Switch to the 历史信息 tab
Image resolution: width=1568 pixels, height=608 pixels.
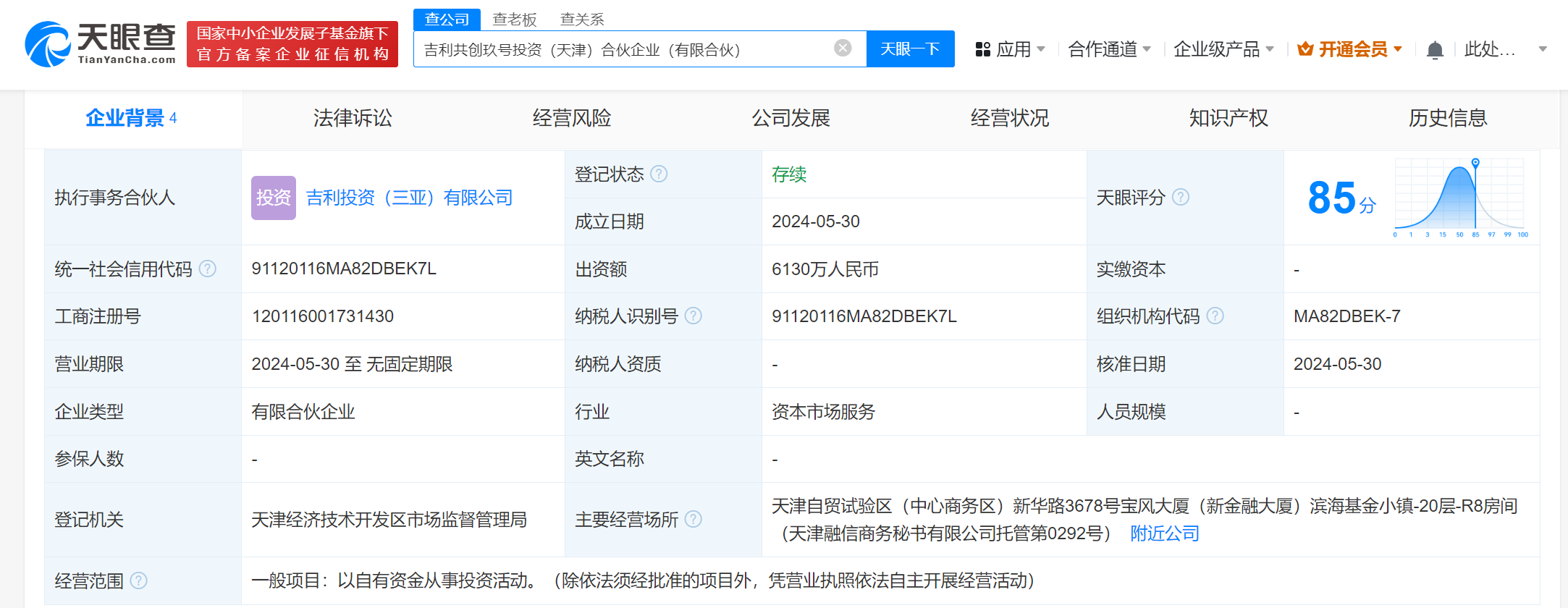tap(1448, 118)
